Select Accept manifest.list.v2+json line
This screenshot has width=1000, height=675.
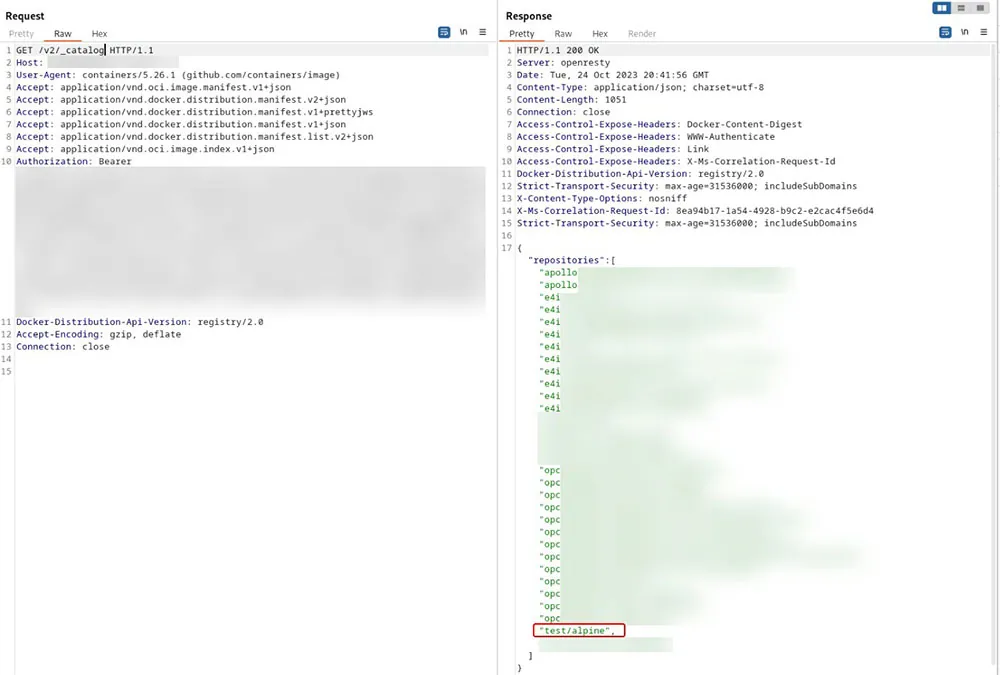point(195,137)
